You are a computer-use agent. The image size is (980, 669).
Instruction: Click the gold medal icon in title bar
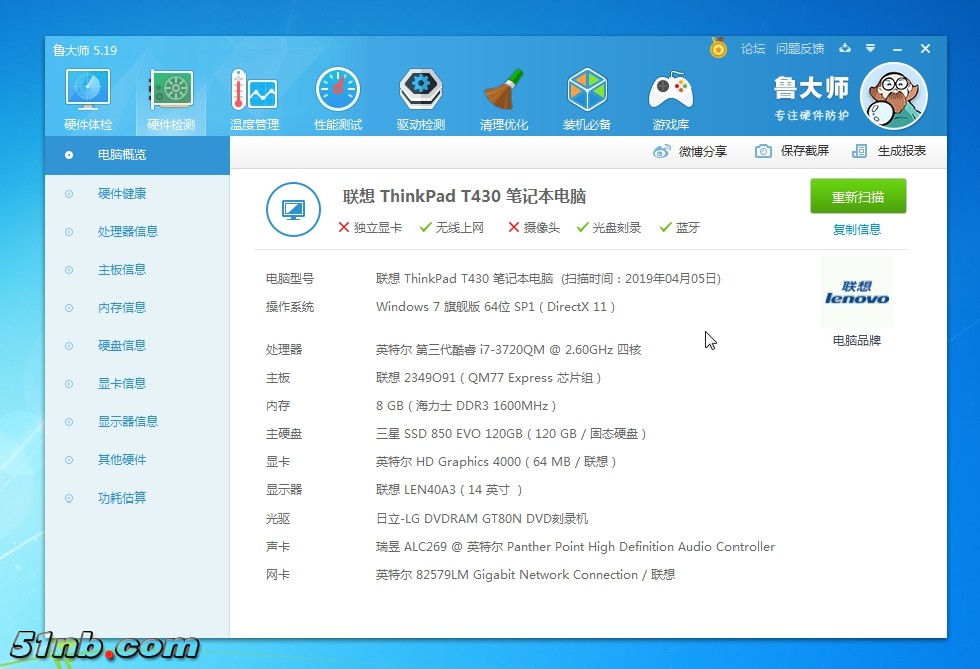(x=718, y=48)
